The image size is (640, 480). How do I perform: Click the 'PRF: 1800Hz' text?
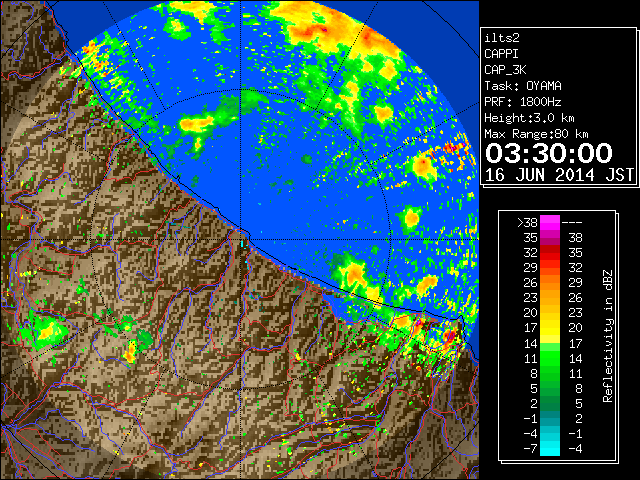(x=523, y=102)
